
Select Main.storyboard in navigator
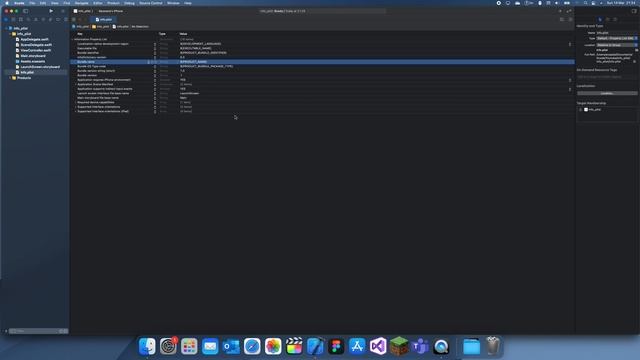(x=33, y=56)
